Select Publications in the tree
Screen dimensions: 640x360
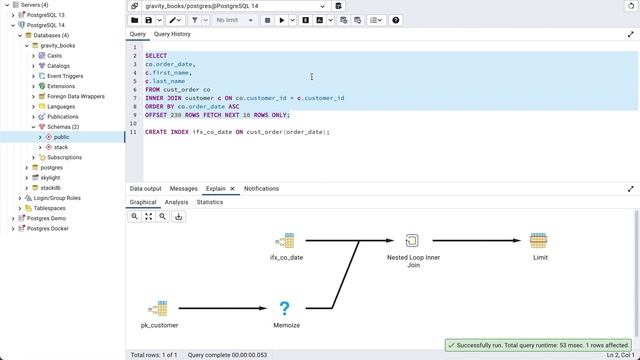63,117
